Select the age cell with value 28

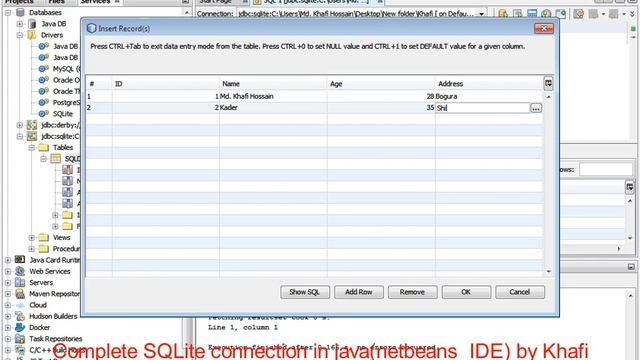point(381,96)
